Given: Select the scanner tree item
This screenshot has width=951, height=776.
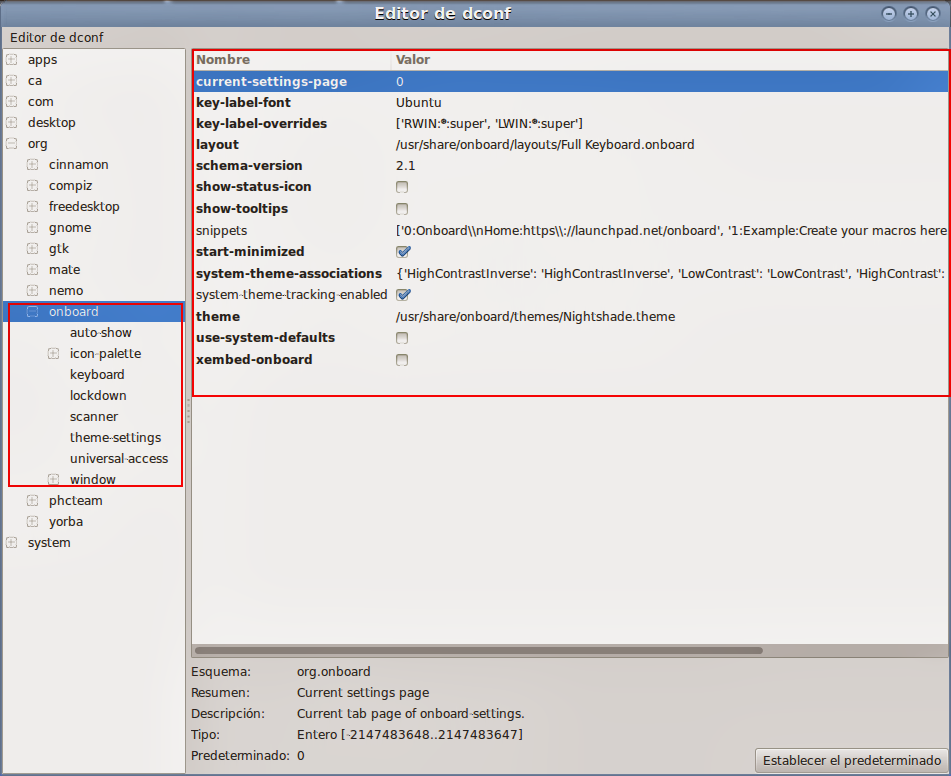Looking at the screenshot, I should click(94, 417).
